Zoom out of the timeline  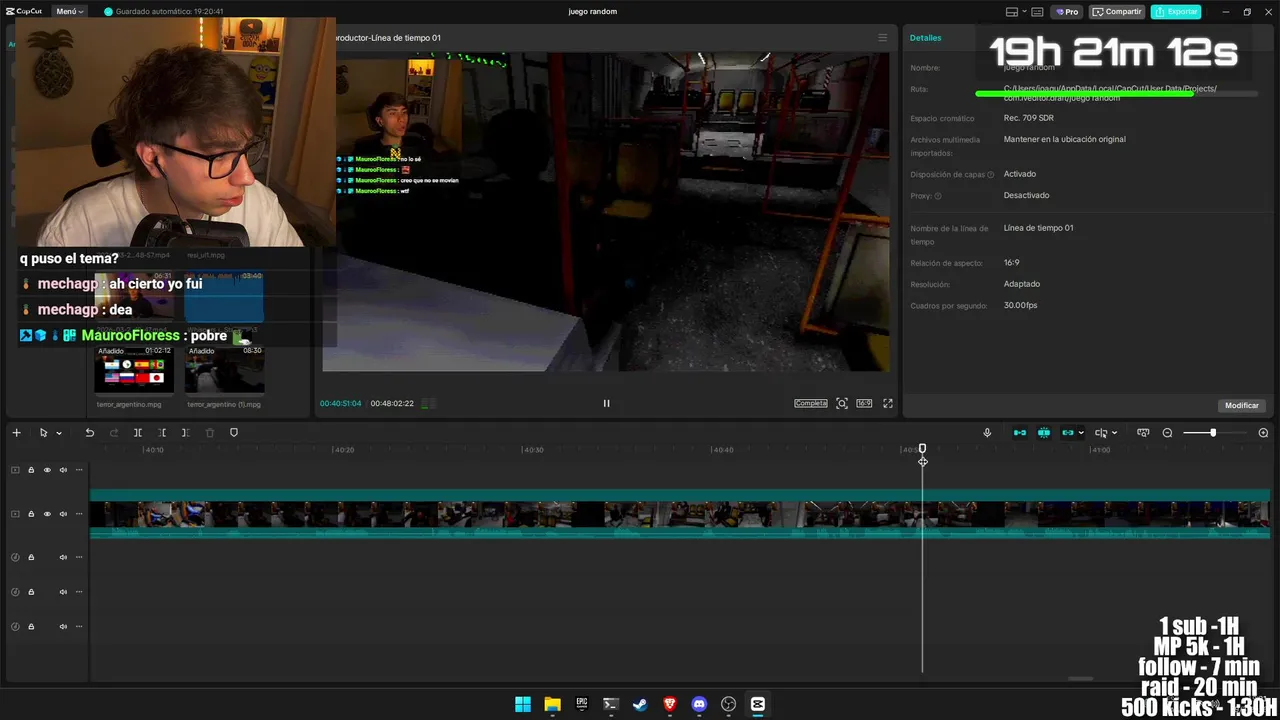click(1167, 433)
